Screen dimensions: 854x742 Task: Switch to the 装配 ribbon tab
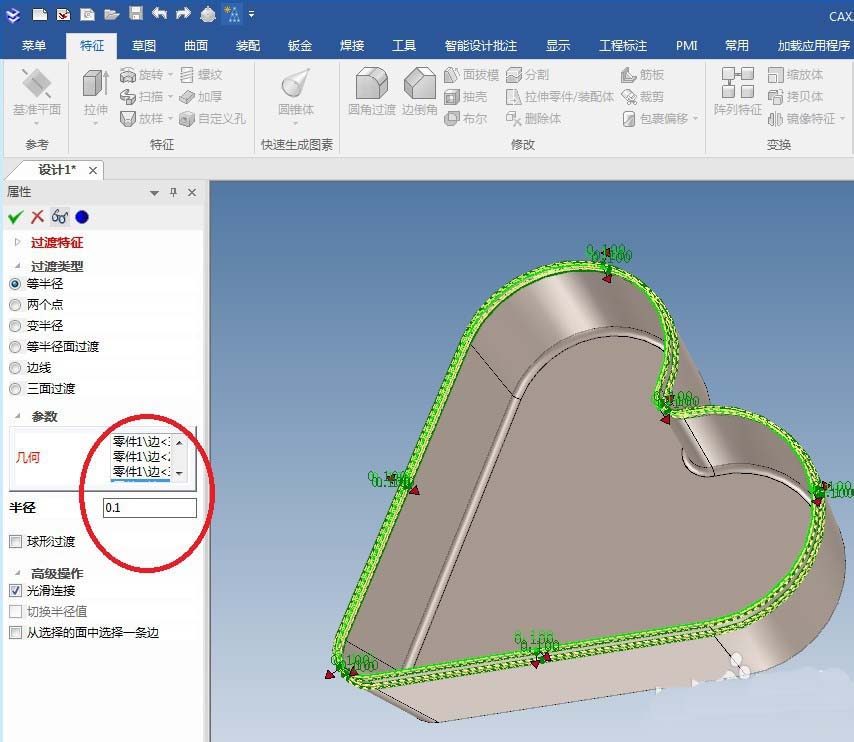pyautogui.click(x=248, y=46)
